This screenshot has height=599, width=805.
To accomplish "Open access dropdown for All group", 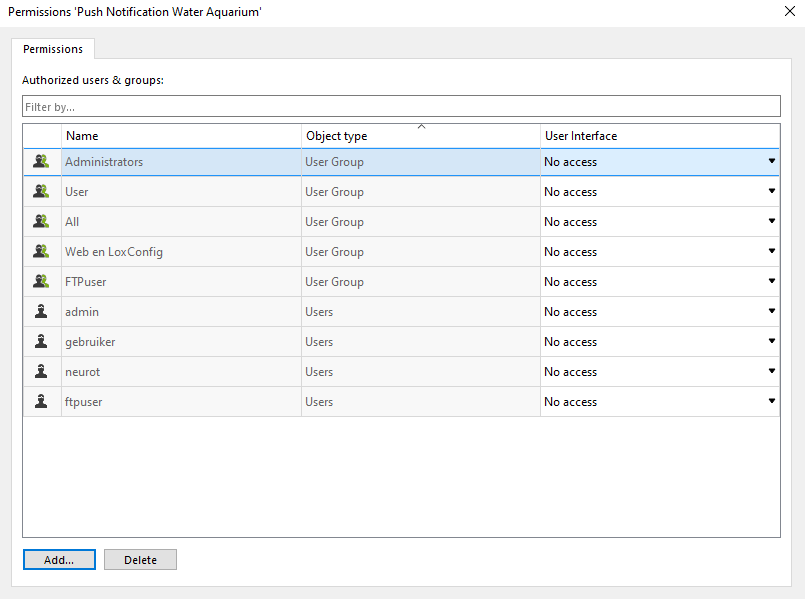I will [x=772, y=221].
